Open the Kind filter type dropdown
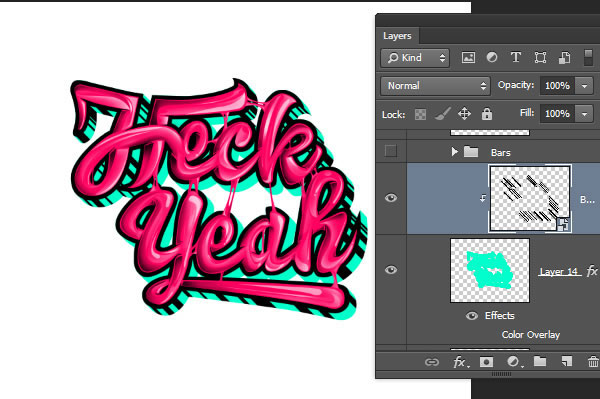 (x=415, y=58)
